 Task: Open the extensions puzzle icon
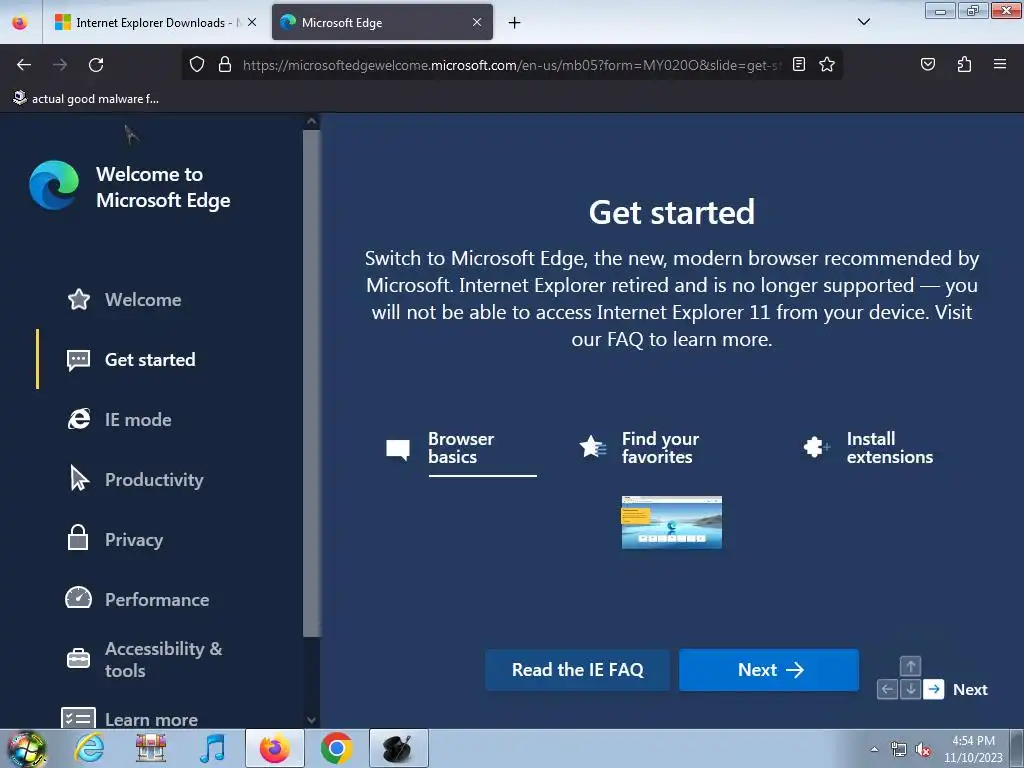[964, 64]
